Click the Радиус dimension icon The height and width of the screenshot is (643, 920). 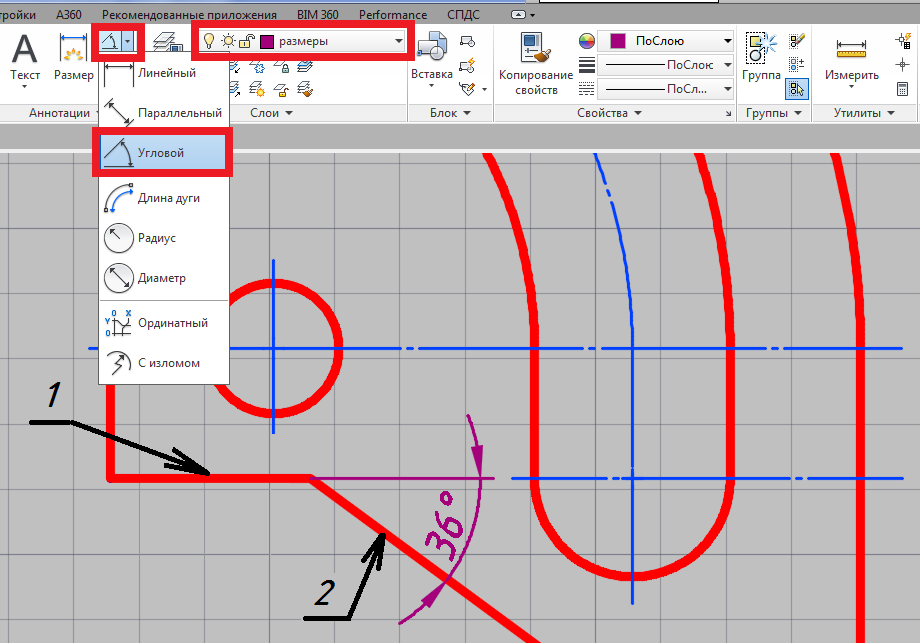(x=119, y=238)
